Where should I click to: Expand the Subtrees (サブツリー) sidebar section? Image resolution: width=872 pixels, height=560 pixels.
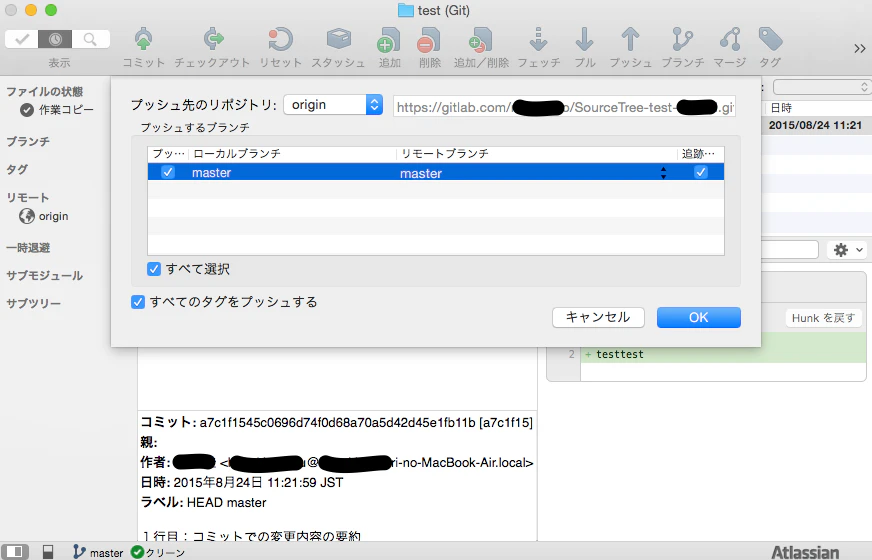click(33, 304)
